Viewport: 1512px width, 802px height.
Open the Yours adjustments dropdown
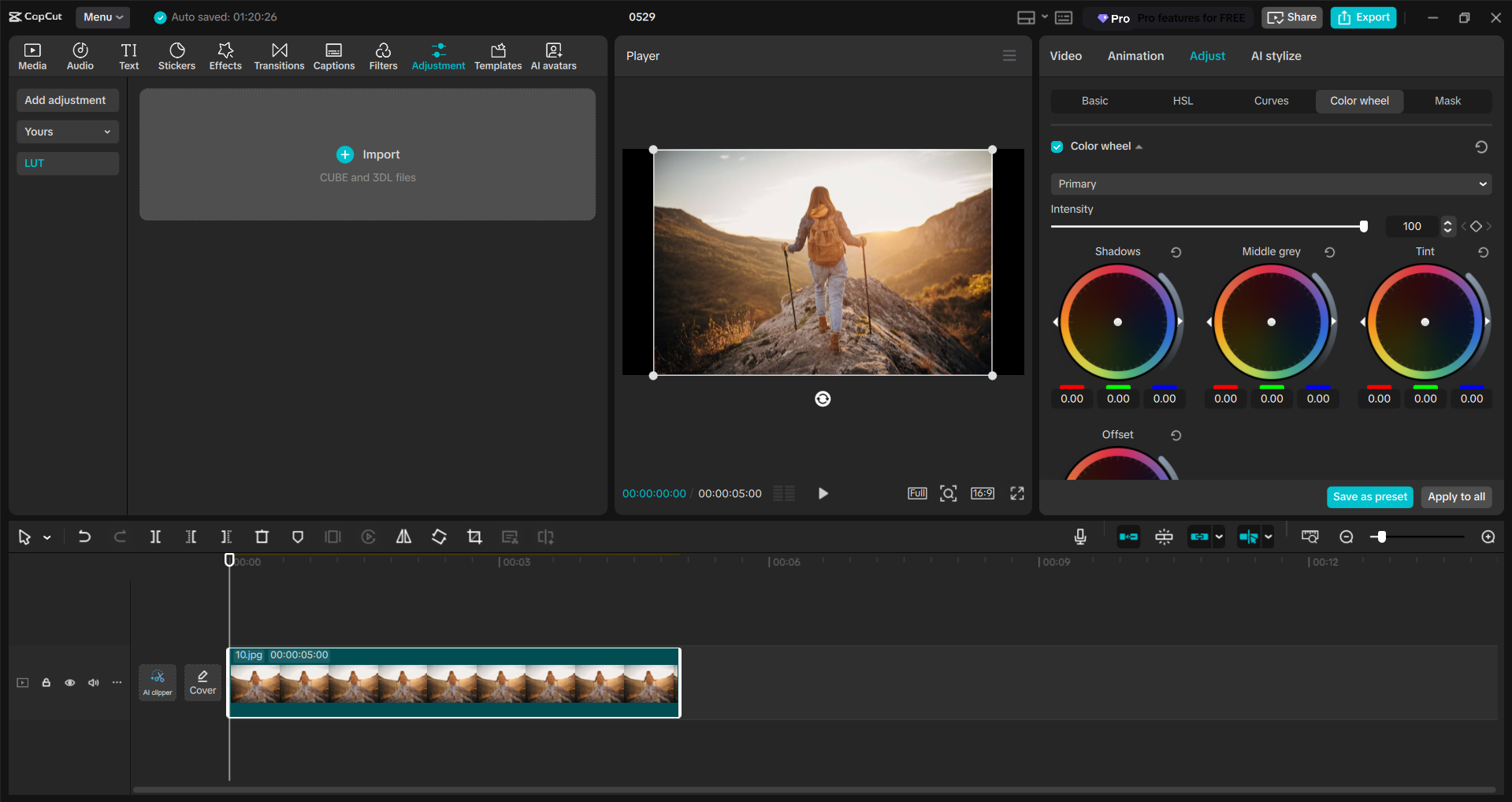[67, 132]
